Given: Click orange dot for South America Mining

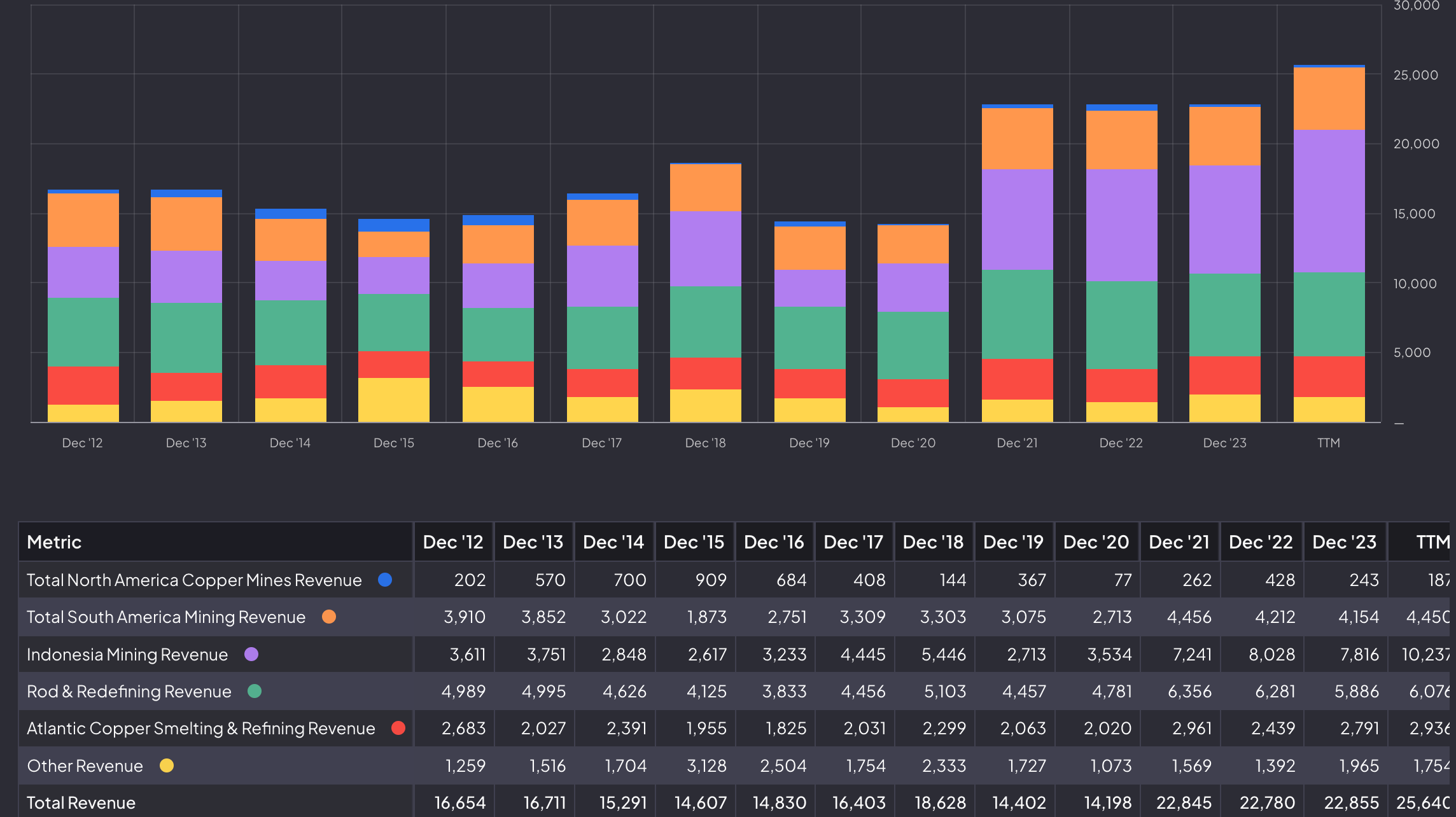Looking at the screenshot, I should click(329, 617).
